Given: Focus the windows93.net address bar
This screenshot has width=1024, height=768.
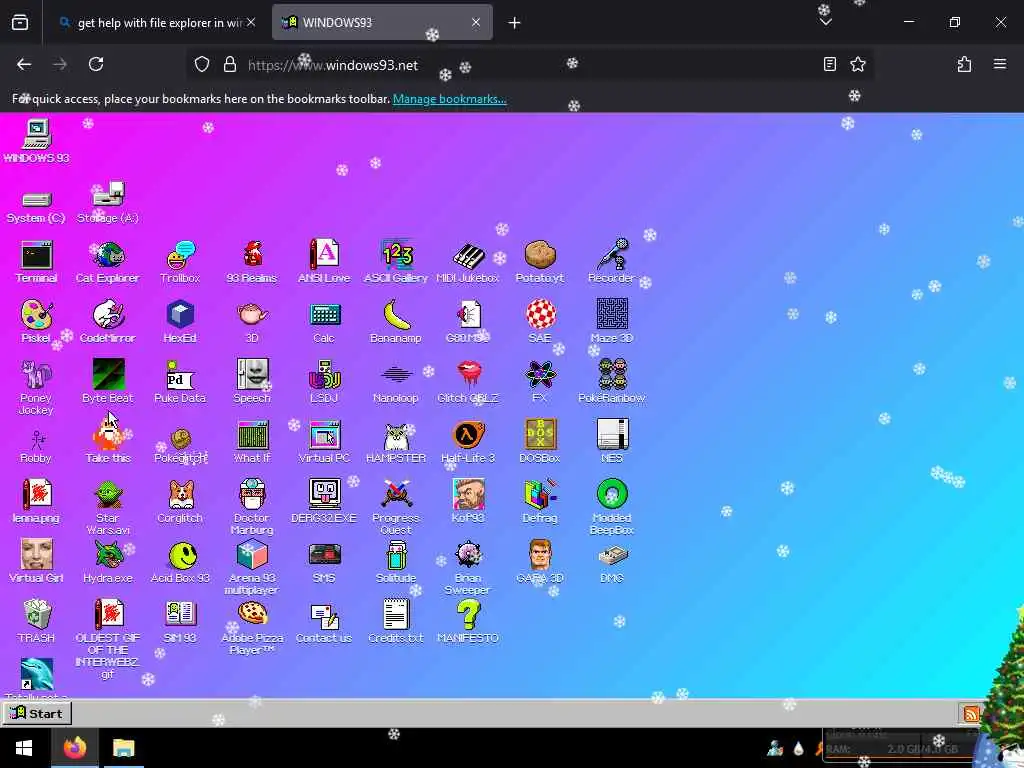Looking at the screenshot, I should 529,65.
